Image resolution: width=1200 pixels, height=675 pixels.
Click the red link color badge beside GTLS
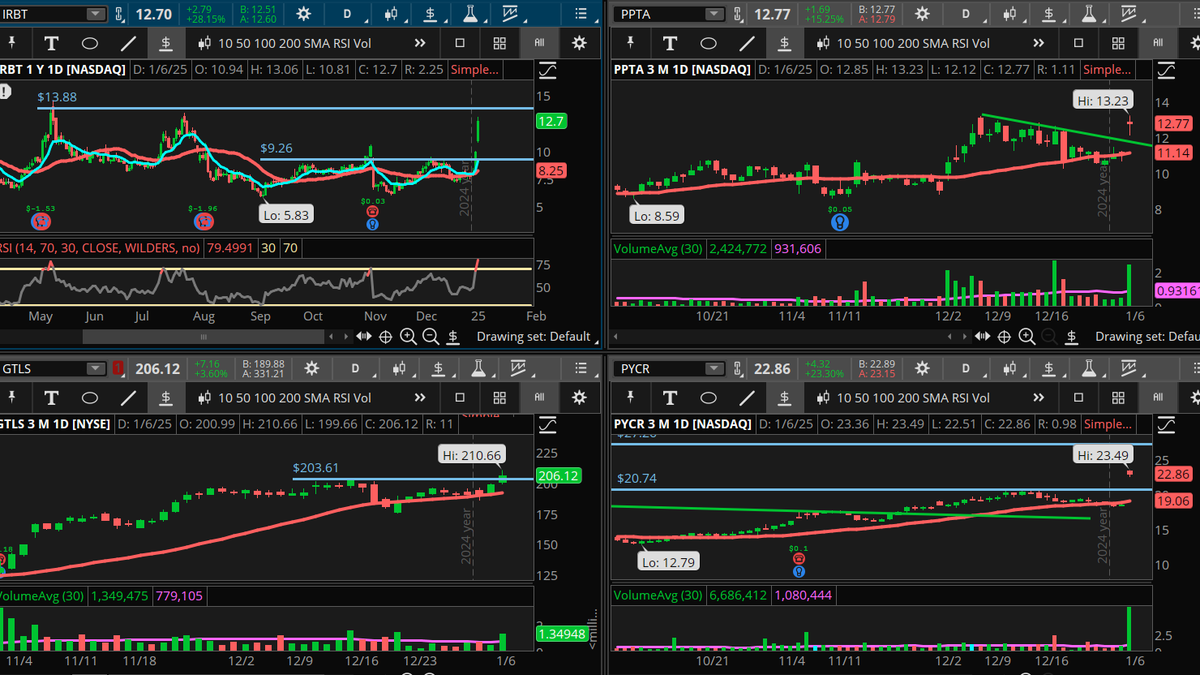pyautogui.click(x=118, y=368)
